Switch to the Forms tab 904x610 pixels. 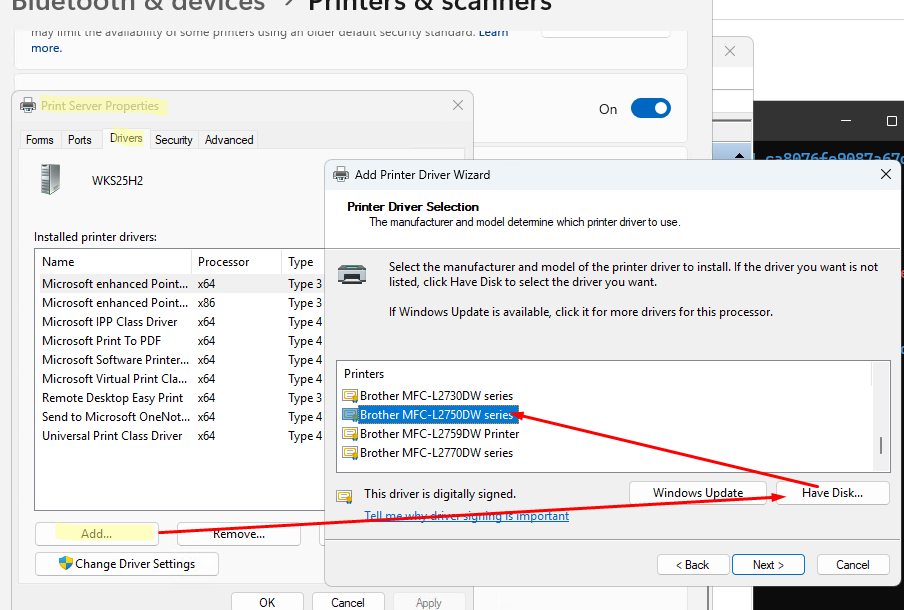40,140
